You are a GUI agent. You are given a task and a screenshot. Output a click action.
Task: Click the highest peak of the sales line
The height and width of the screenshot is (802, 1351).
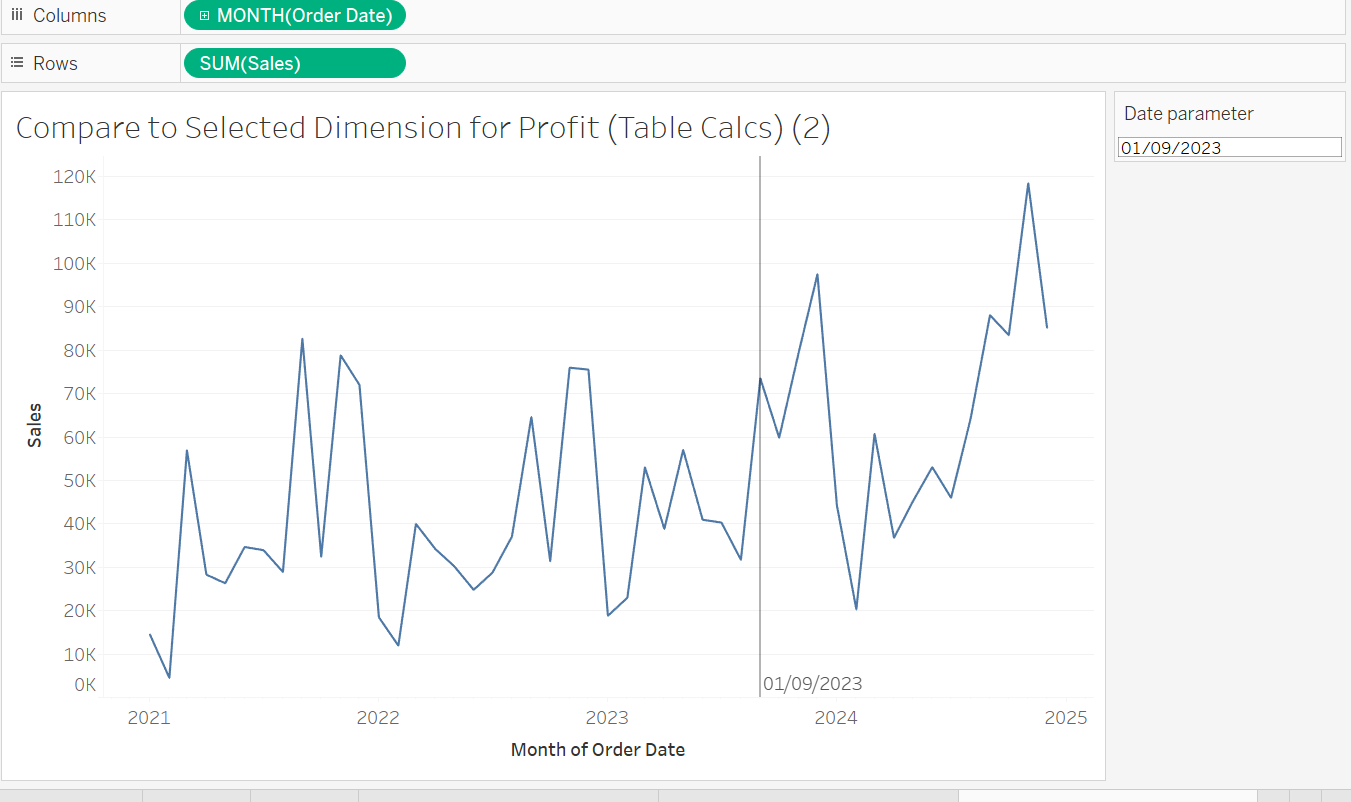1028,184
